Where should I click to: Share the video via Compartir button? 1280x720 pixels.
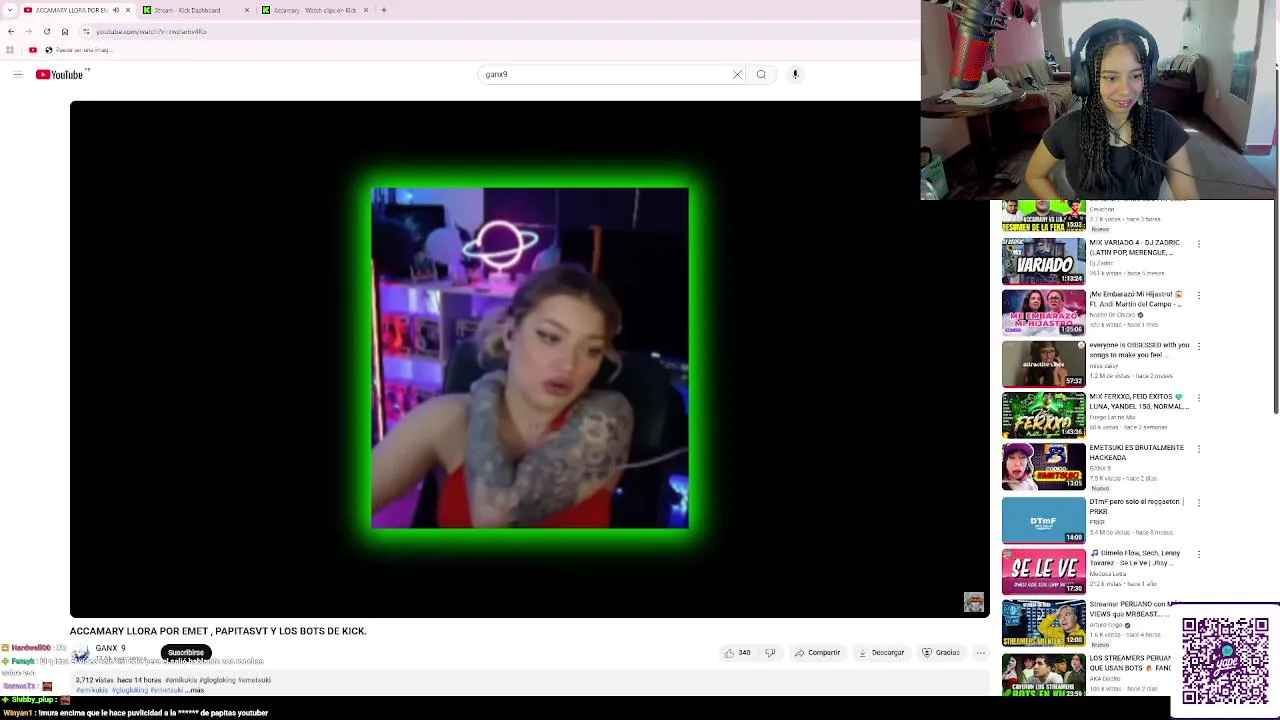point(817,653)
